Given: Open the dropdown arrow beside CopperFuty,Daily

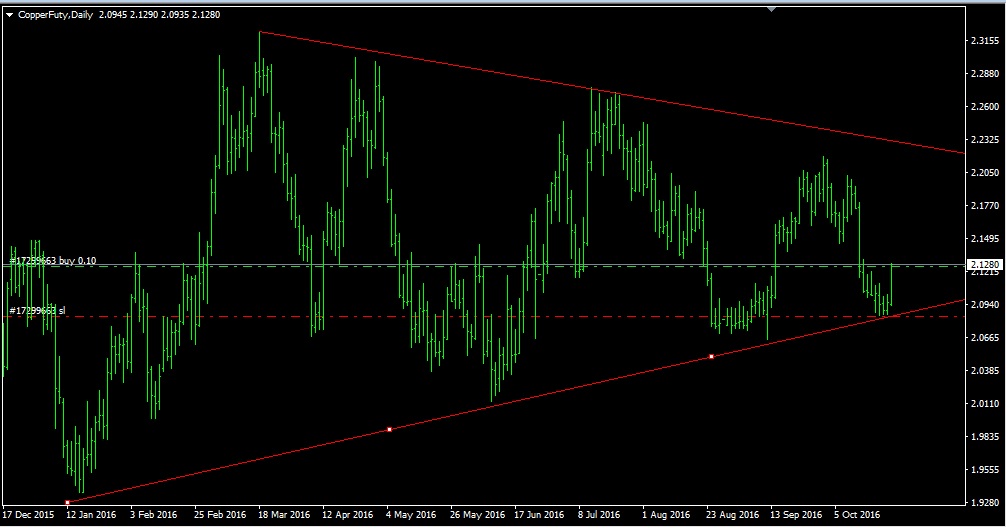Looking at the screenshot, I should tap(9, 12).
